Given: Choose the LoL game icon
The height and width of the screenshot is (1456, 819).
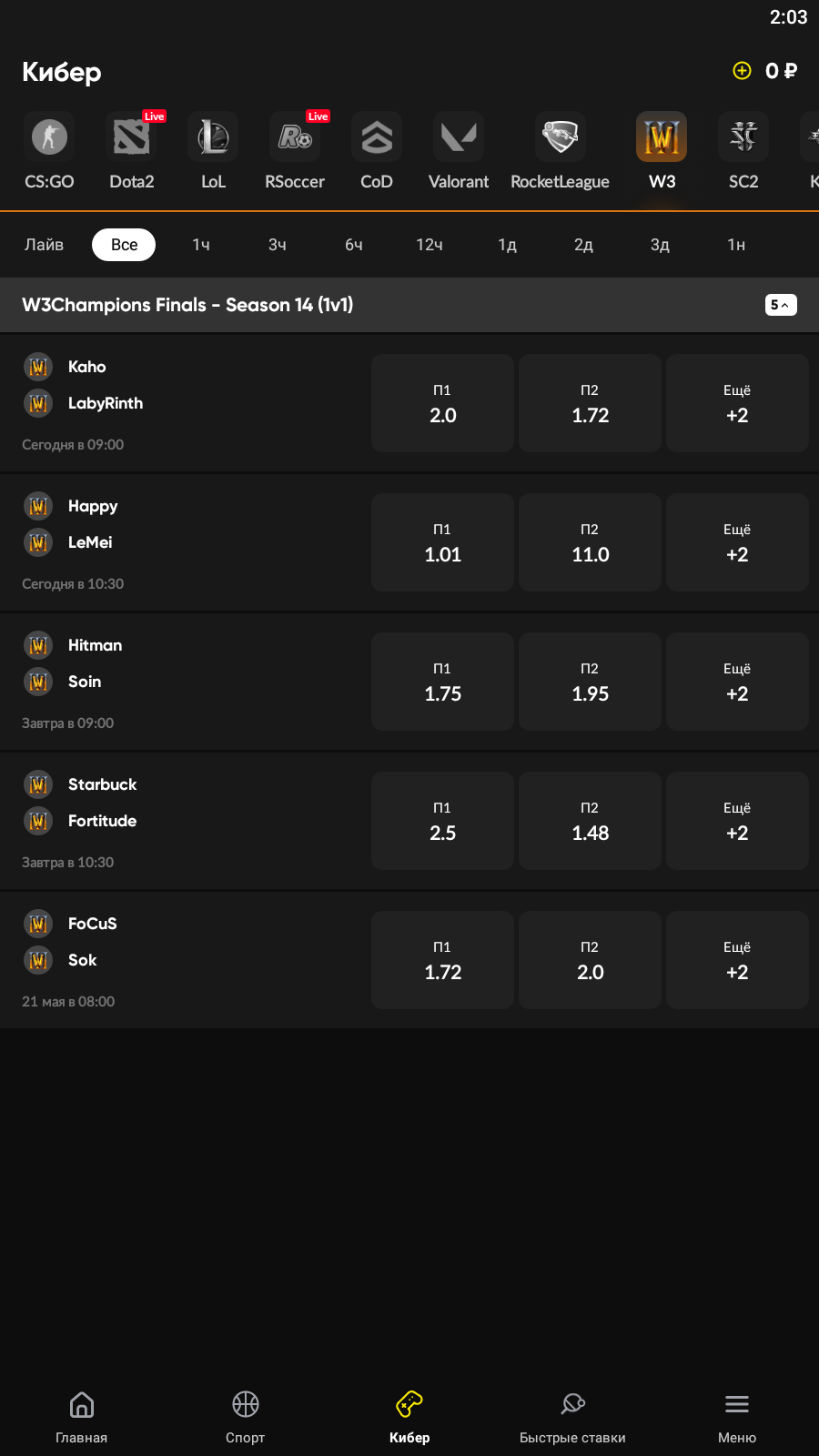Looking at the screenshot, I should 213,137.
